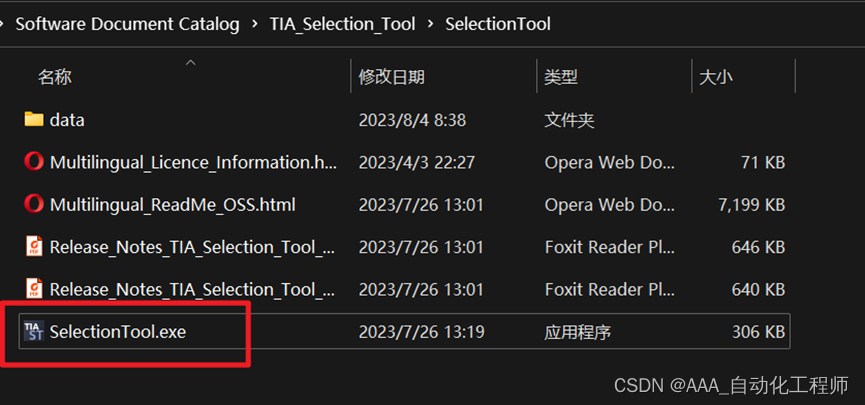Click the 646 KB size value
Image resolution: width=865 pixels, height=405 pixels.
click(759, 247)
